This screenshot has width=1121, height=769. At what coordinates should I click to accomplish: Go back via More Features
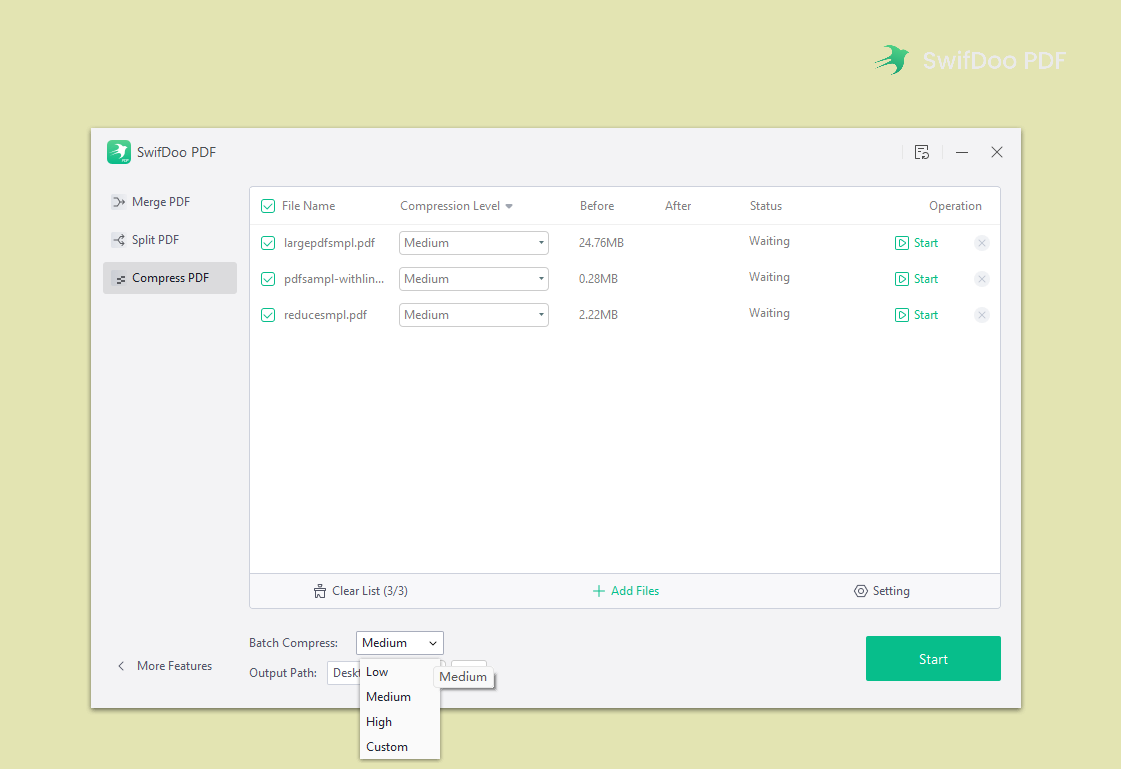tap(164, 666)
